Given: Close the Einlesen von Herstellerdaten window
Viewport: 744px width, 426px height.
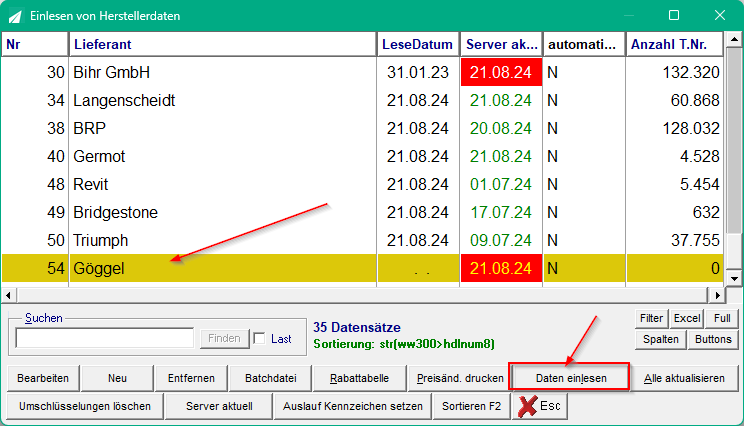Looking at the screenshot, I should pyautogui.click(x=720, y=15).
